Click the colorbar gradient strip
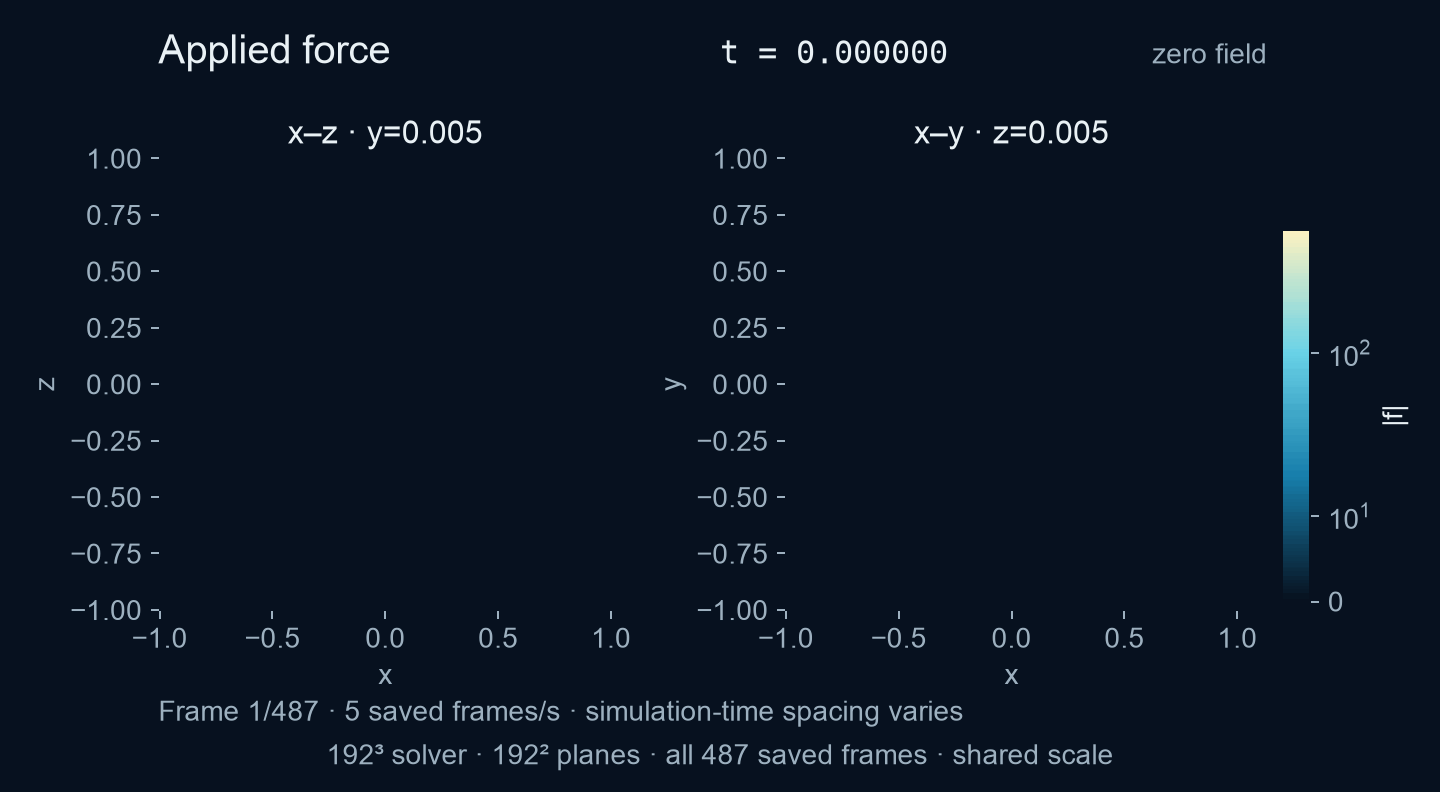 (1295, 415)
